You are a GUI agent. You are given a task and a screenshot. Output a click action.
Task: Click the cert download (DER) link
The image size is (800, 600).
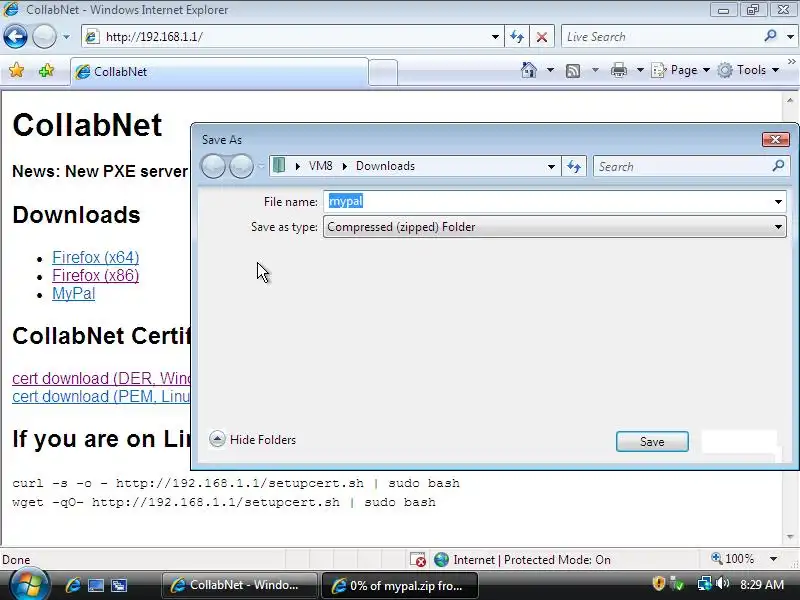(101, 378)
